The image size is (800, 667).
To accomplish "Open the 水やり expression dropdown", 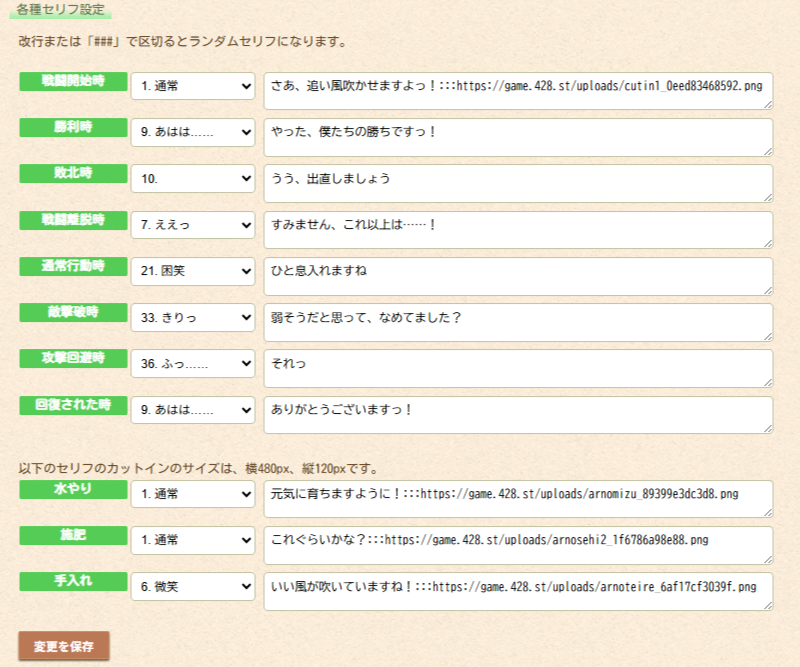I will click(x=193, y=494).
